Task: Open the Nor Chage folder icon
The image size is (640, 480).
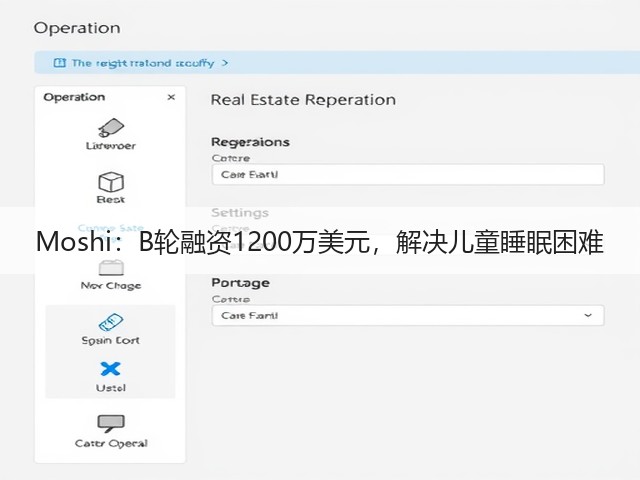Action: pyautogui.click(x=111, y=268)
